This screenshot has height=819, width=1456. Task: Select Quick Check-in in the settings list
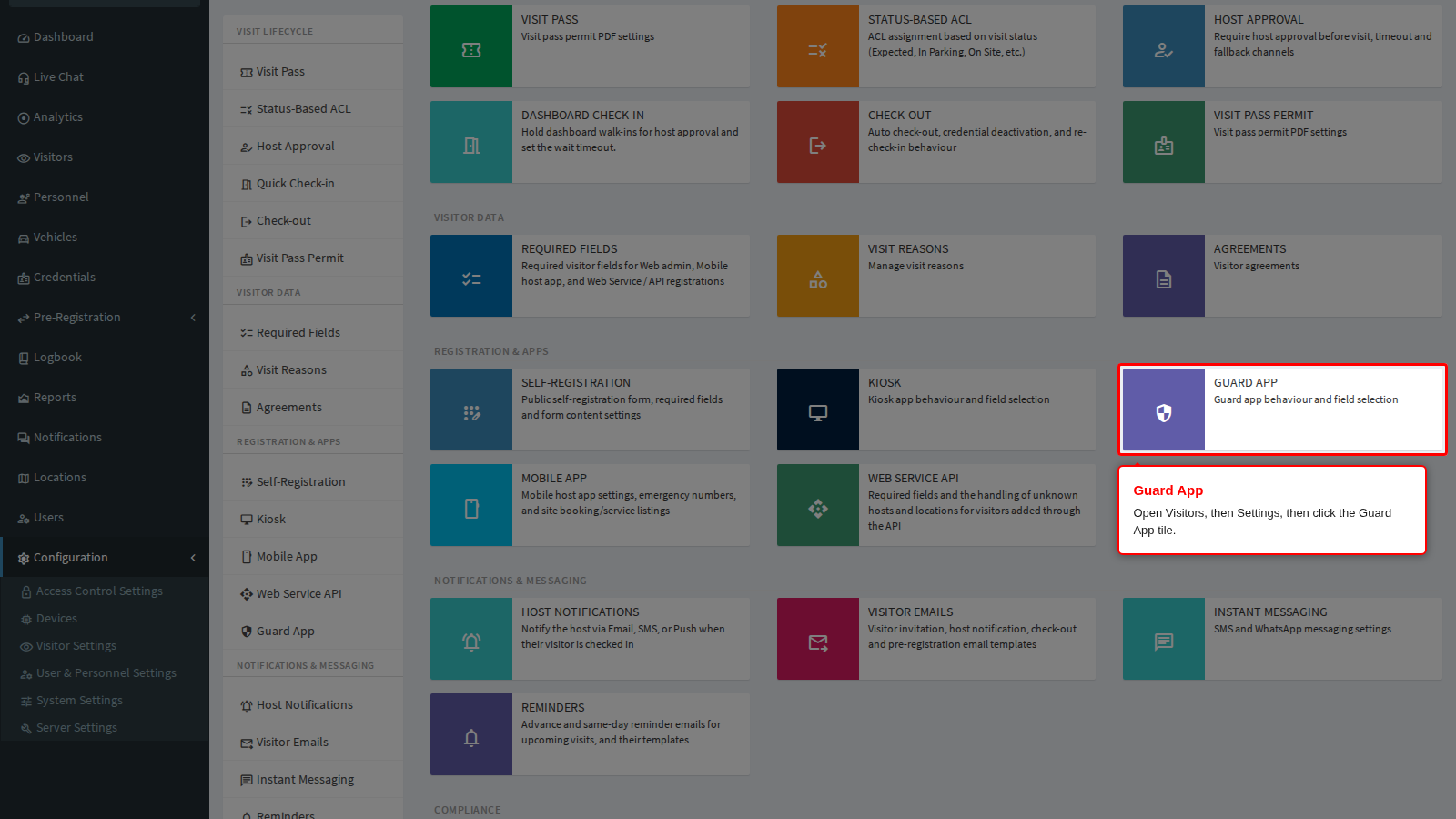coord(313,184)
